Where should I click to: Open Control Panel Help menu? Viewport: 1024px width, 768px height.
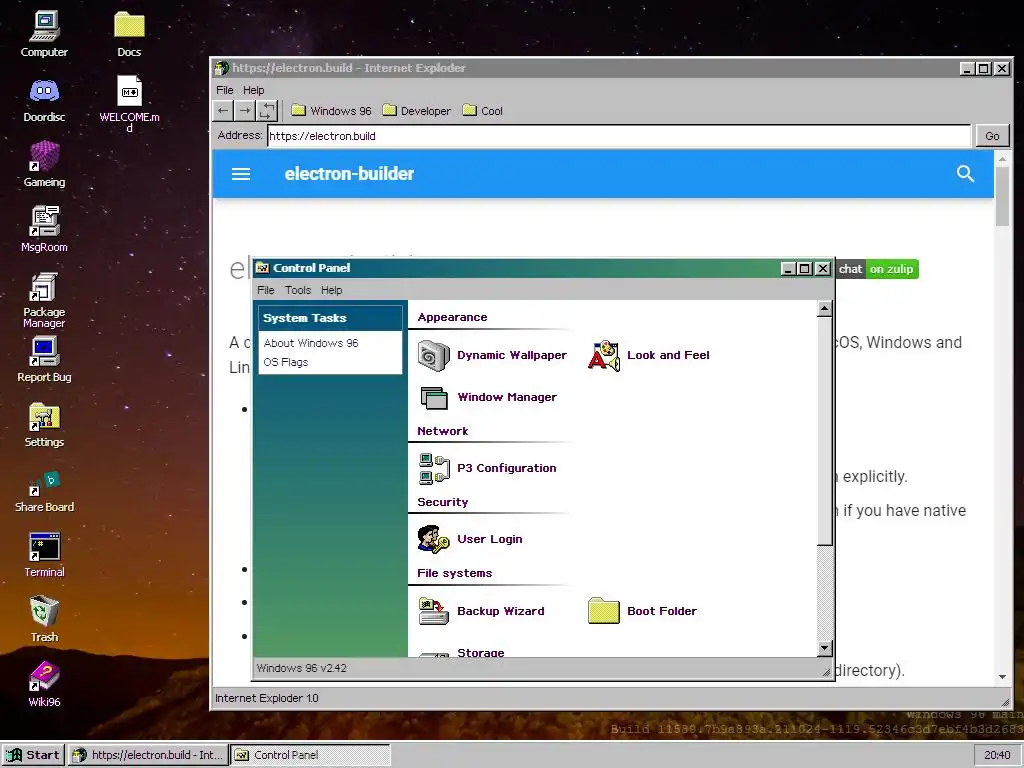pyautogui.click(x=331, y=290)
